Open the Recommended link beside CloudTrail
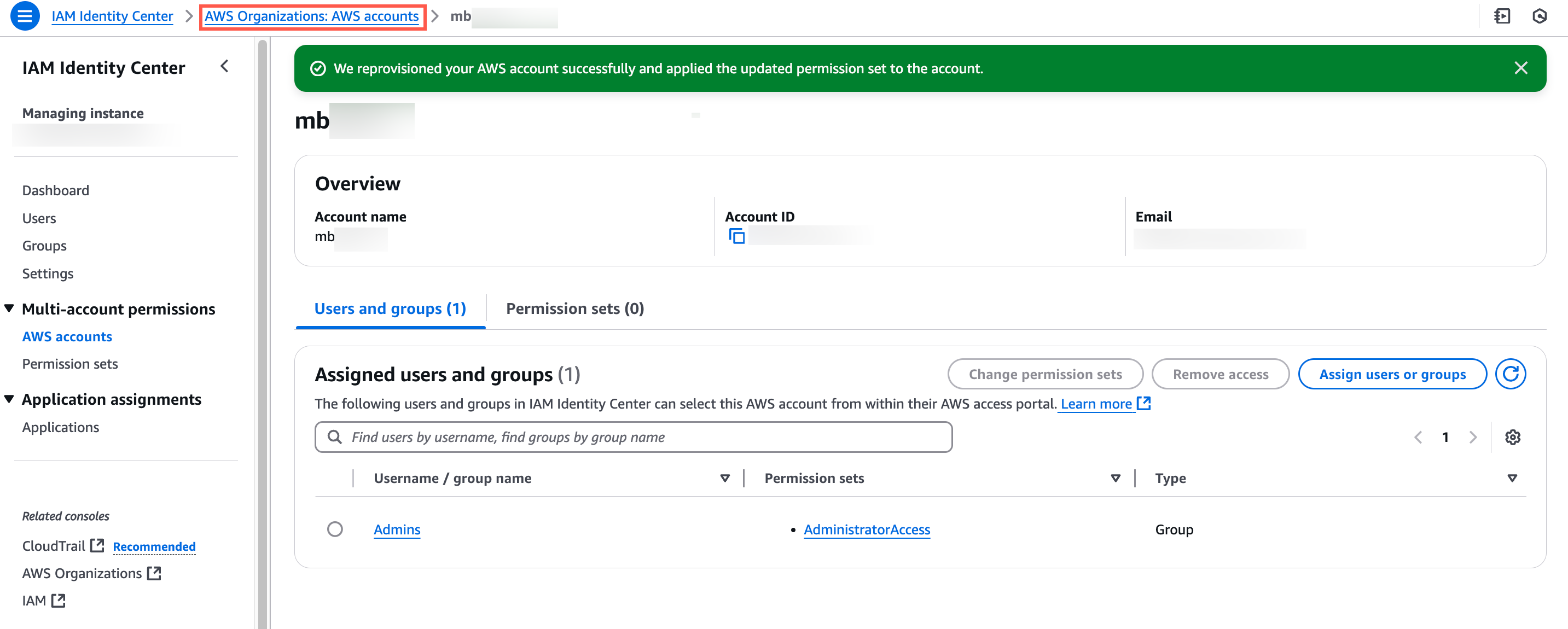The height and width of the screenshot is (629, 1568). tap(154, 546)
